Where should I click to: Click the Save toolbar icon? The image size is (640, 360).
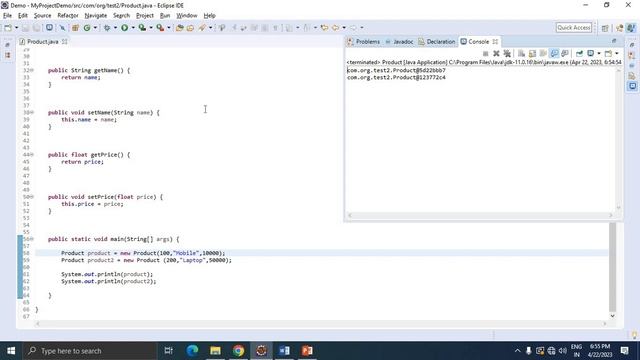coord(26,28)
